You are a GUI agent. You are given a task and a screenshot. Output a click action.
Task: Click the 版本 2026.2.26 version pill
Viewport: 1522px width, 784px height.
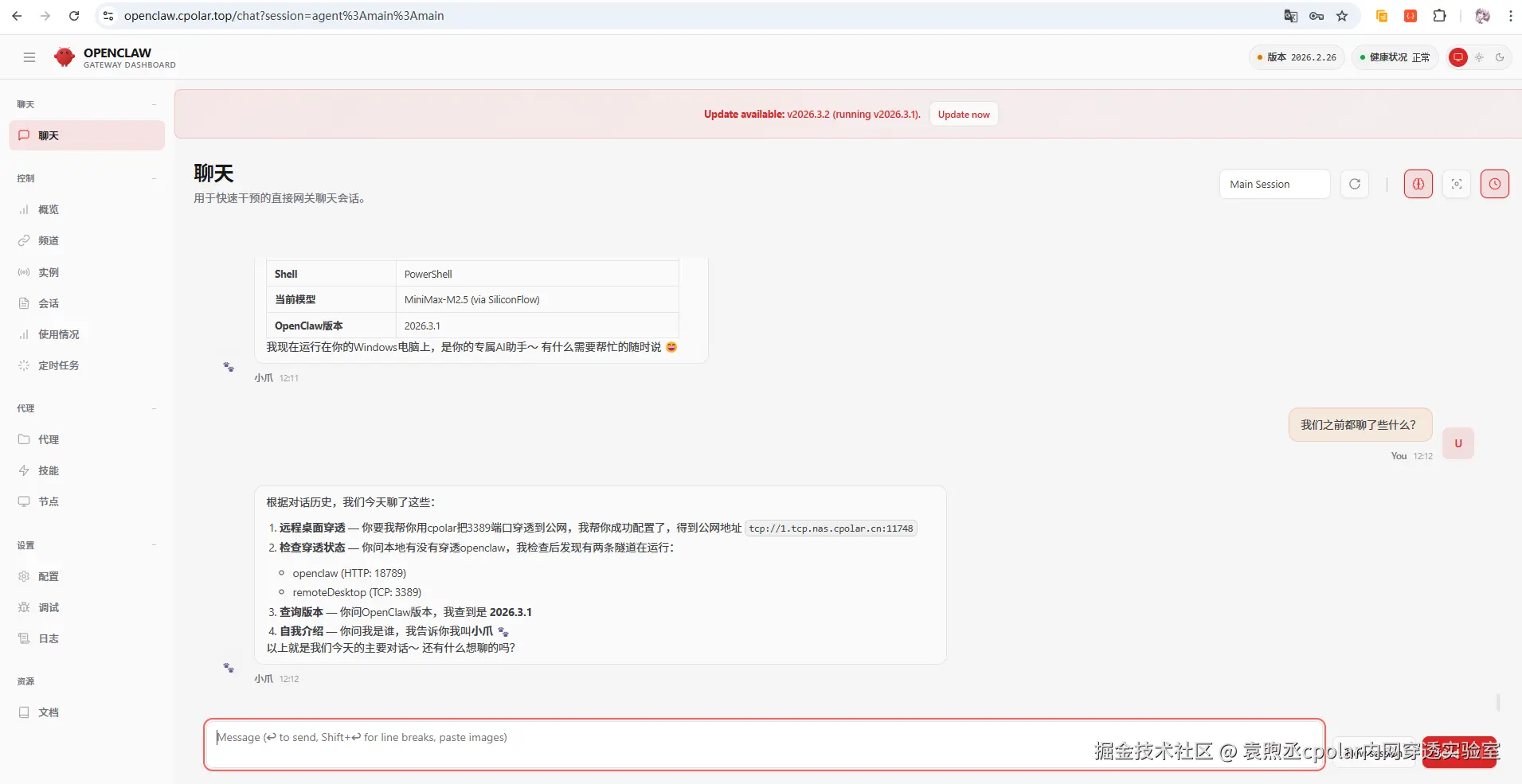coord(1297,57)
